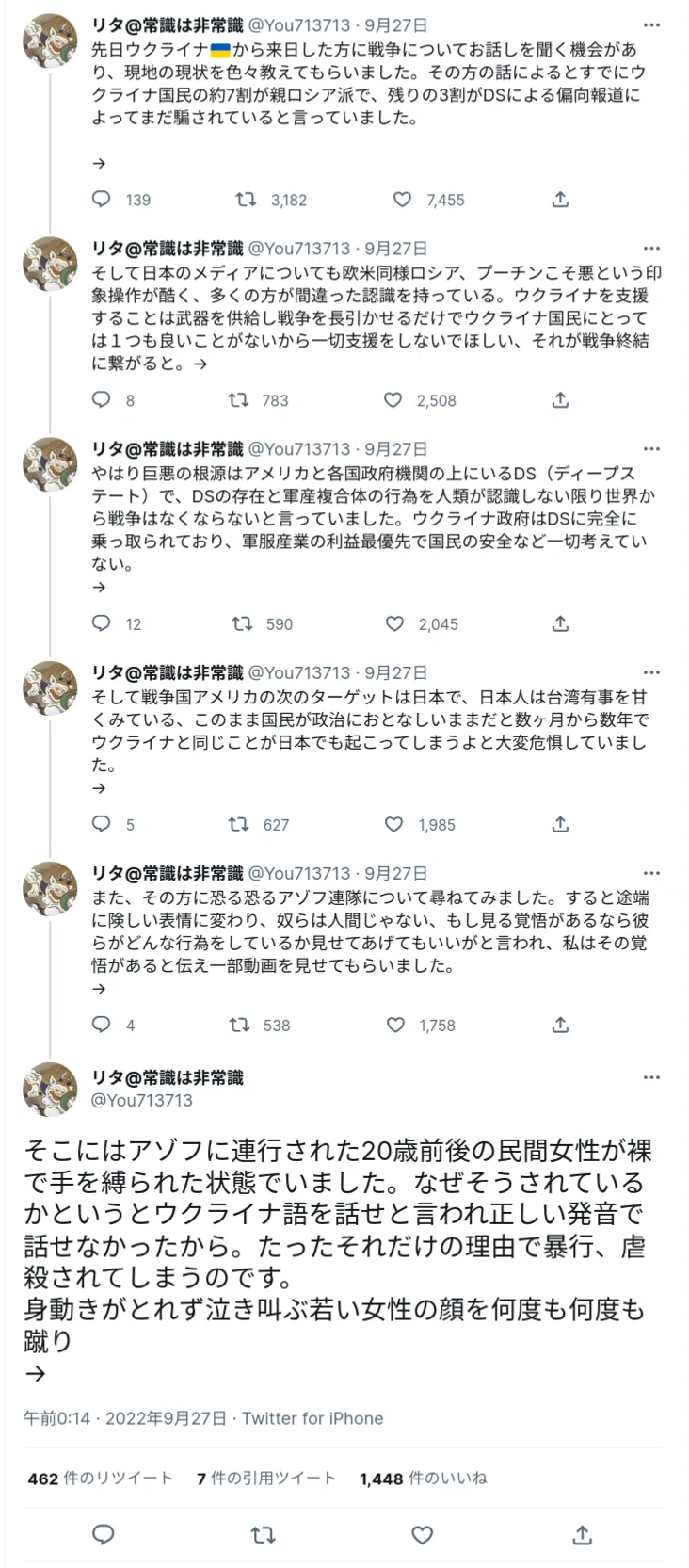Reply to the tweet with 139 replies
This screenshot has height=1568, width=689.
102,200
